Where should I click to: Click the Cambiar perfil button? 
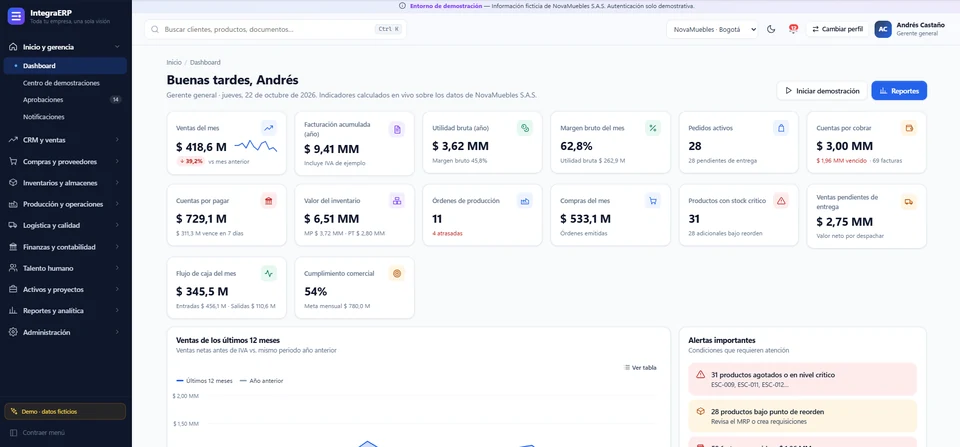coord(838,29)
